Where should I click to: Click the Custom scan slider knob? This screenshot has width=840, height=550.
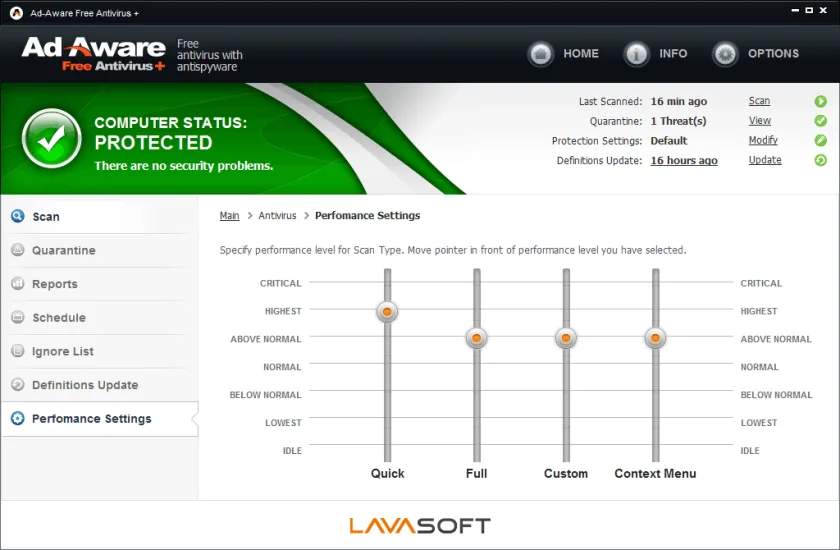[x=566, y=338]
